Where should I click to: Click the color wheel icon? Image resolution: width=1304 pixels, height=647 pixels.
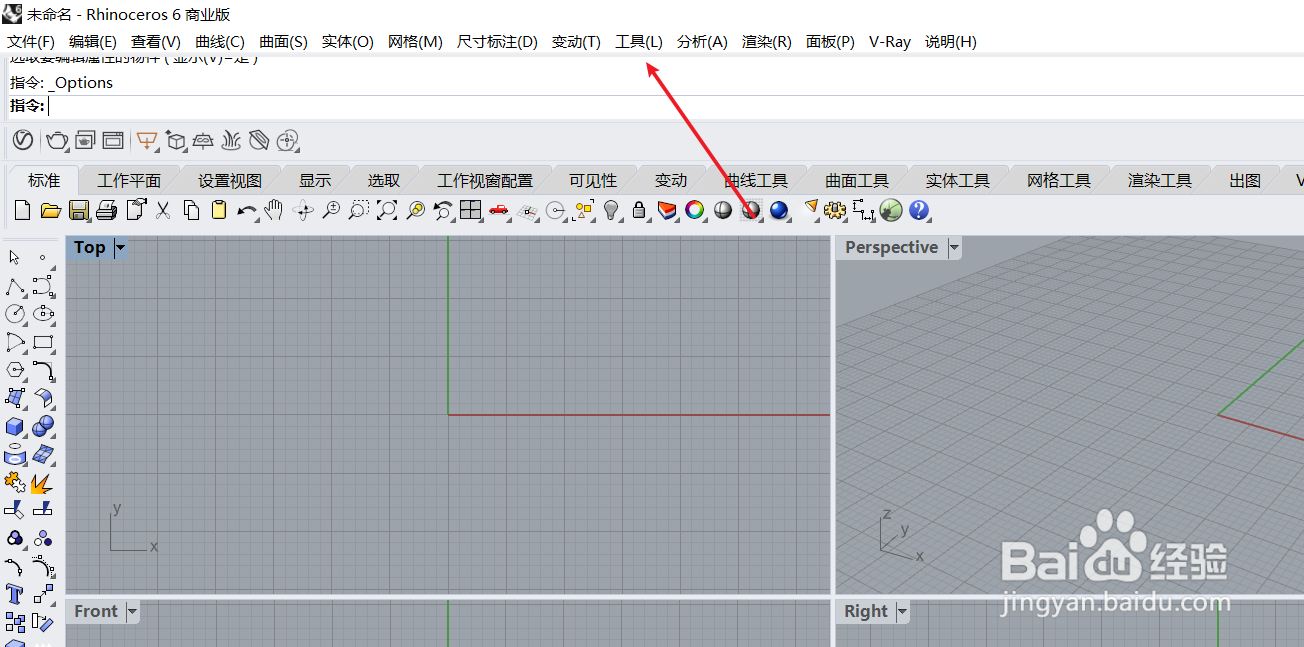click(x=695, y=210)
